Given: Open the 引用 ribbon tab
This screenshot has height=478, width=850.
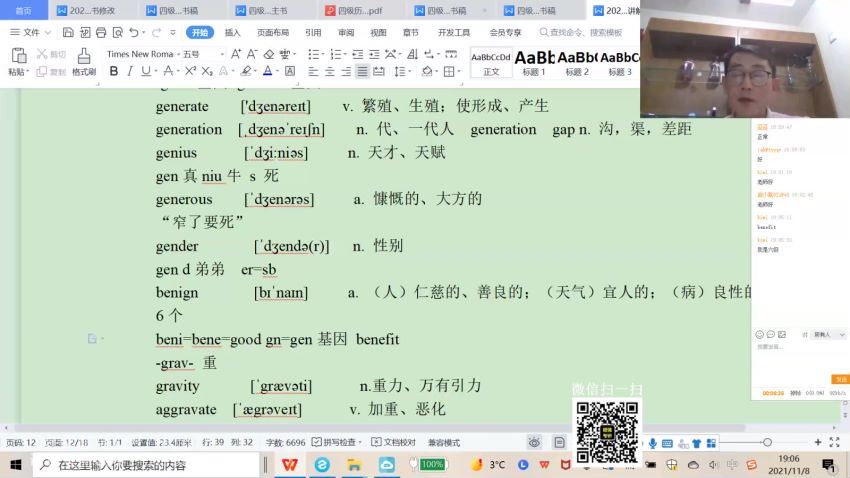Looking at the screenshot, I should click(x=313, y=33).
